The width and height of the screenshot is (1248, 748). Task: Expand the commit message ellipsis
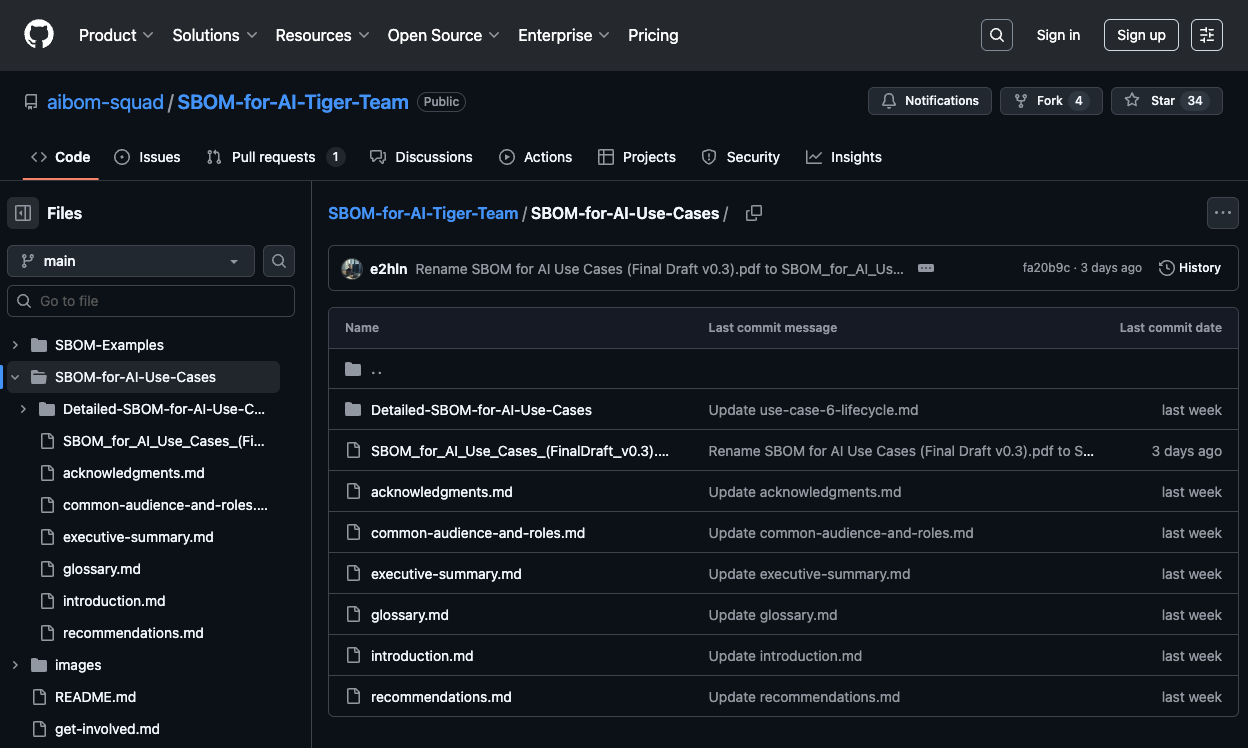(x=926, y=268)
